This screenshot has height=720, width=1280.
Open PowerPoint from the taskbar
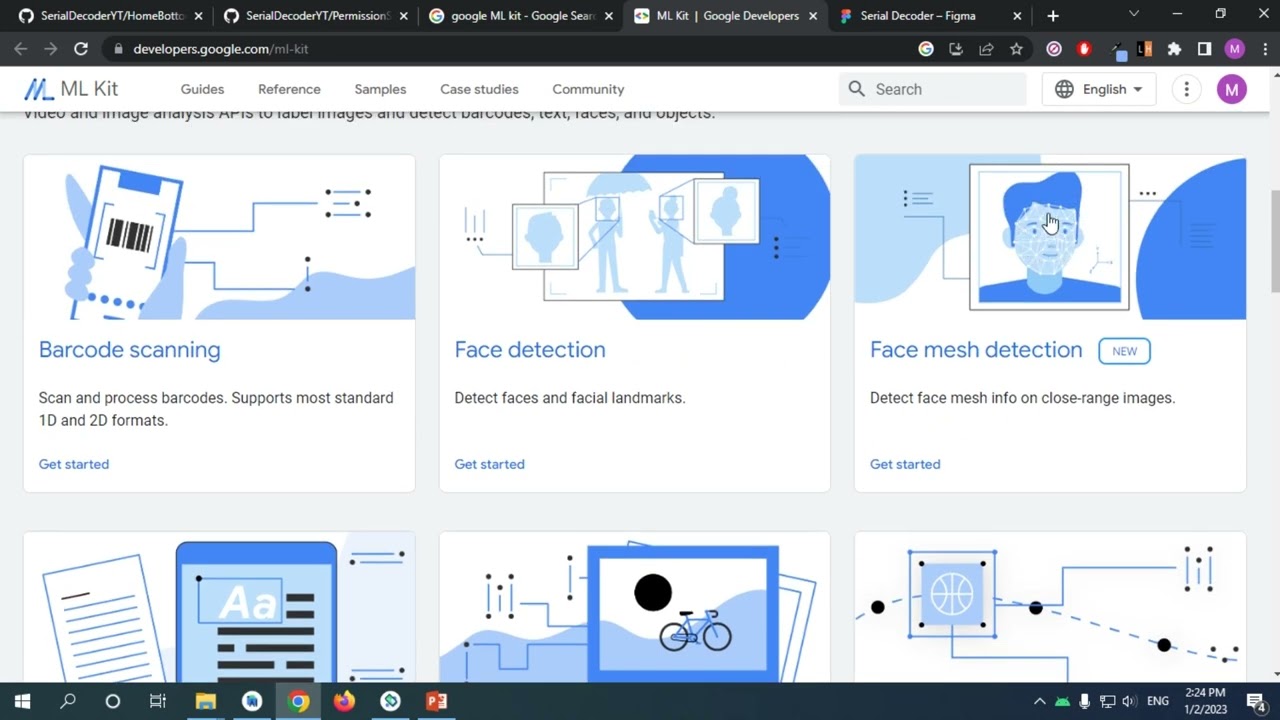[437, 701]
